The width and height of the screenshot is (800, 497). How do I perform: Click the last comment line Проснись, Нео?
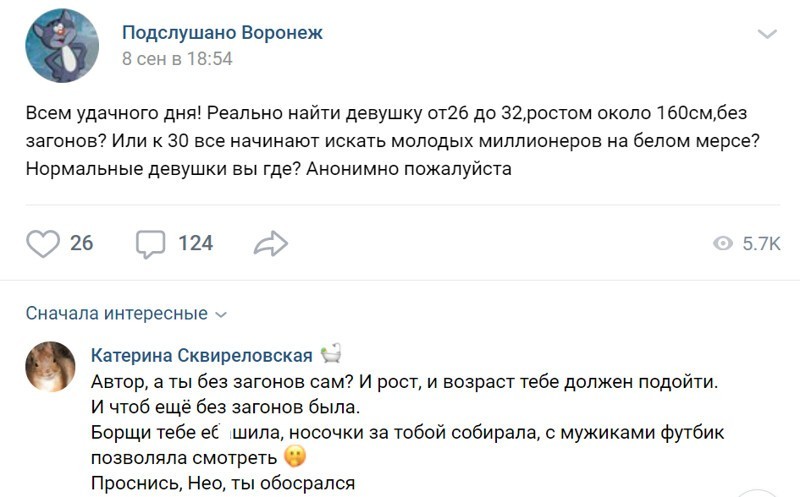(x=223, y=483)
